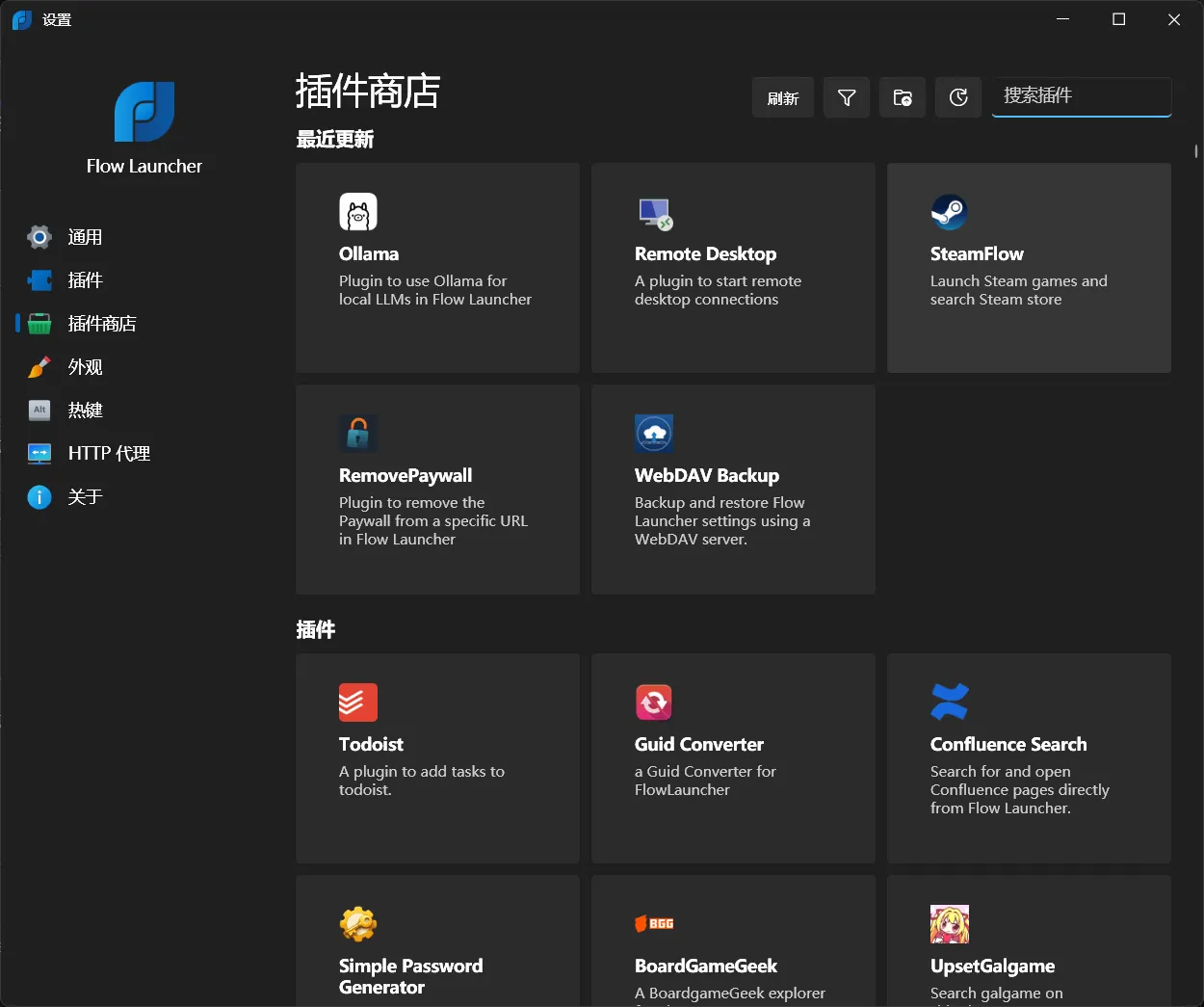Click the blue puzzle plugin icon in sidebar

[39, 280]
